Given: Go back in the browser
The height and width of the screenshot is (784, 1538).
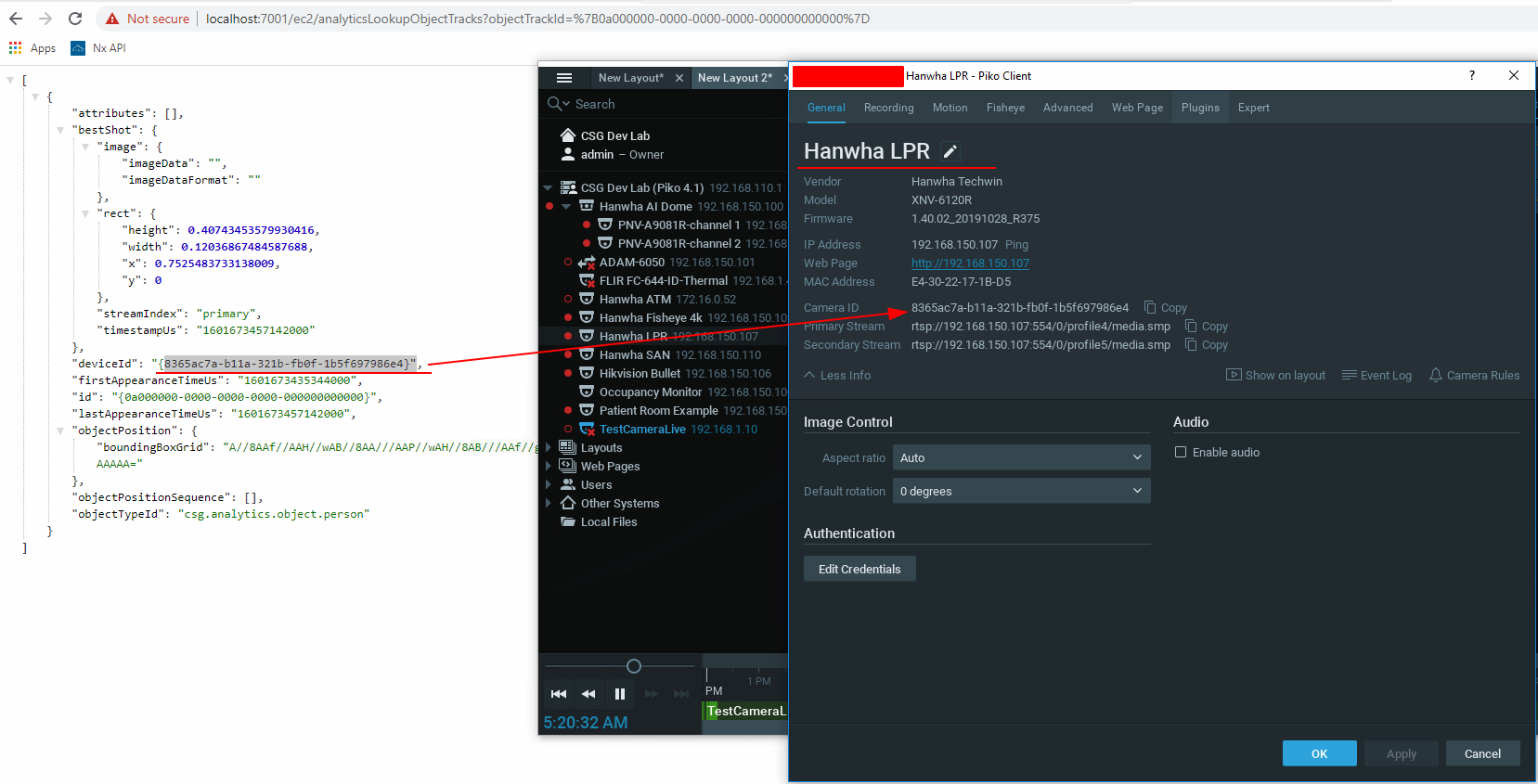Looking at the screenshot, I should (x=16, y=19).
